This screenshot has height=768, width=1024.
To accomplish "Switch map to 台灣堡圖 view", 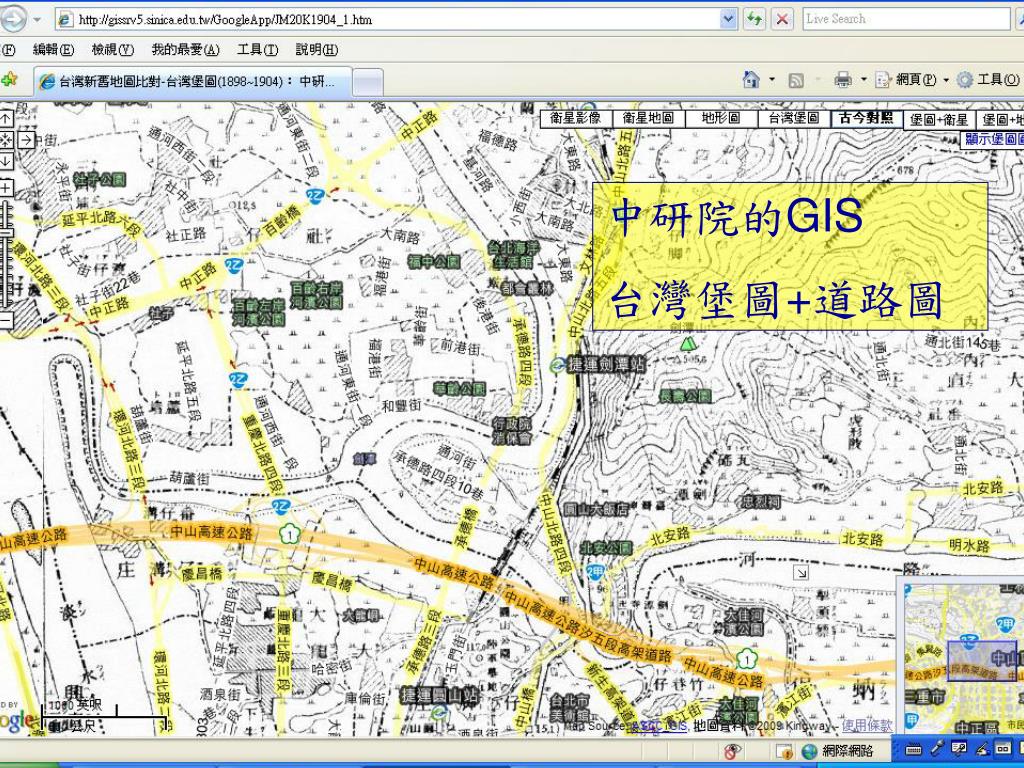I will (x=793, y=118).
